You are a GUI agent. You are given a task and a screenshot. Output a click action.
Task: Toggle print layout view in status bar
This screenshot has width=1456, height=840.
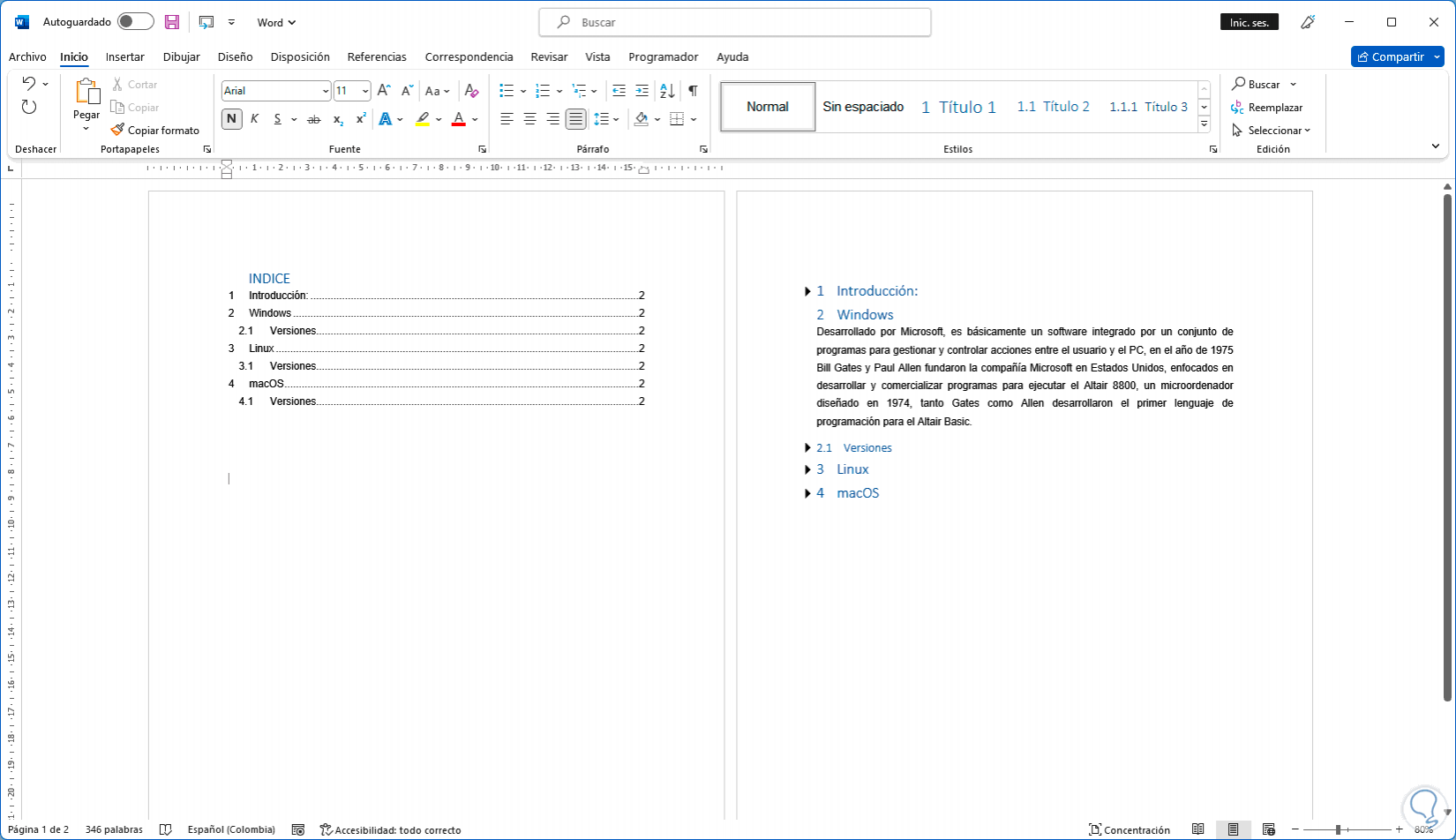pyautogui.click(x=1233, y=829)
